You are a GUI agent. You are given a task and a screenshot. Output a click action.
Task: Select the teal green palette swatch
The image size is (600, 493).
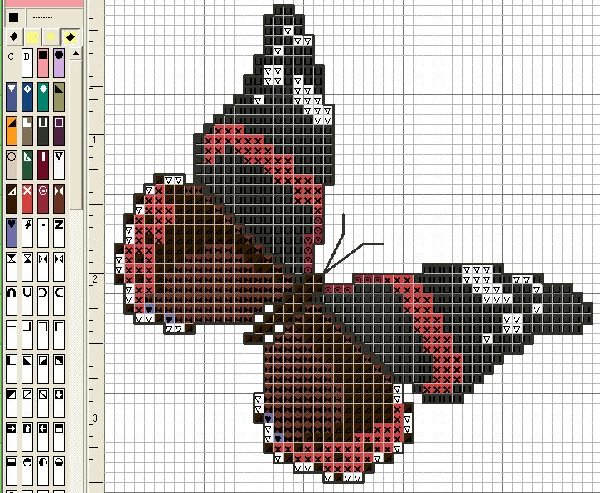(43, 97)
